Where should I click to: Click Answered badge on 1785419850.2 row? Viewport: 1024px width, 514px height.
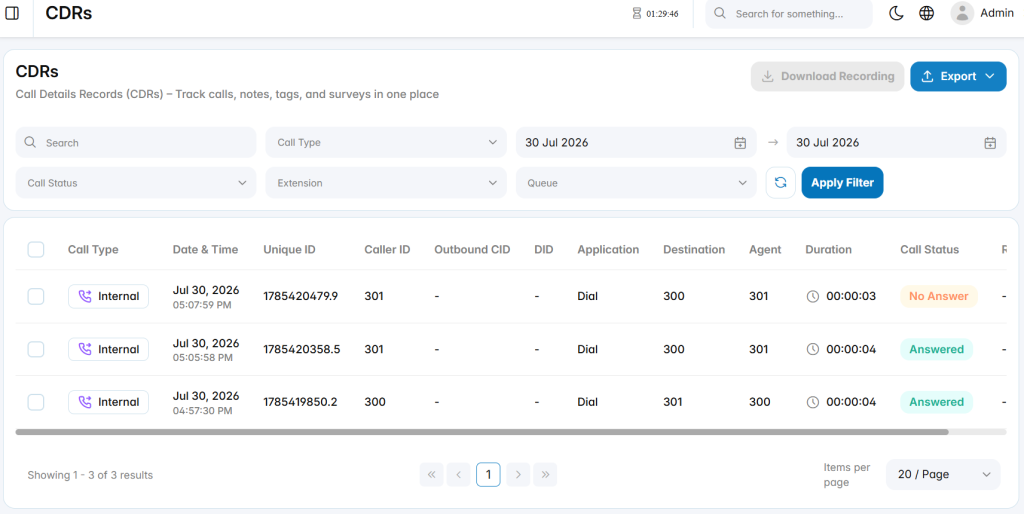click(x=936, y=402)
